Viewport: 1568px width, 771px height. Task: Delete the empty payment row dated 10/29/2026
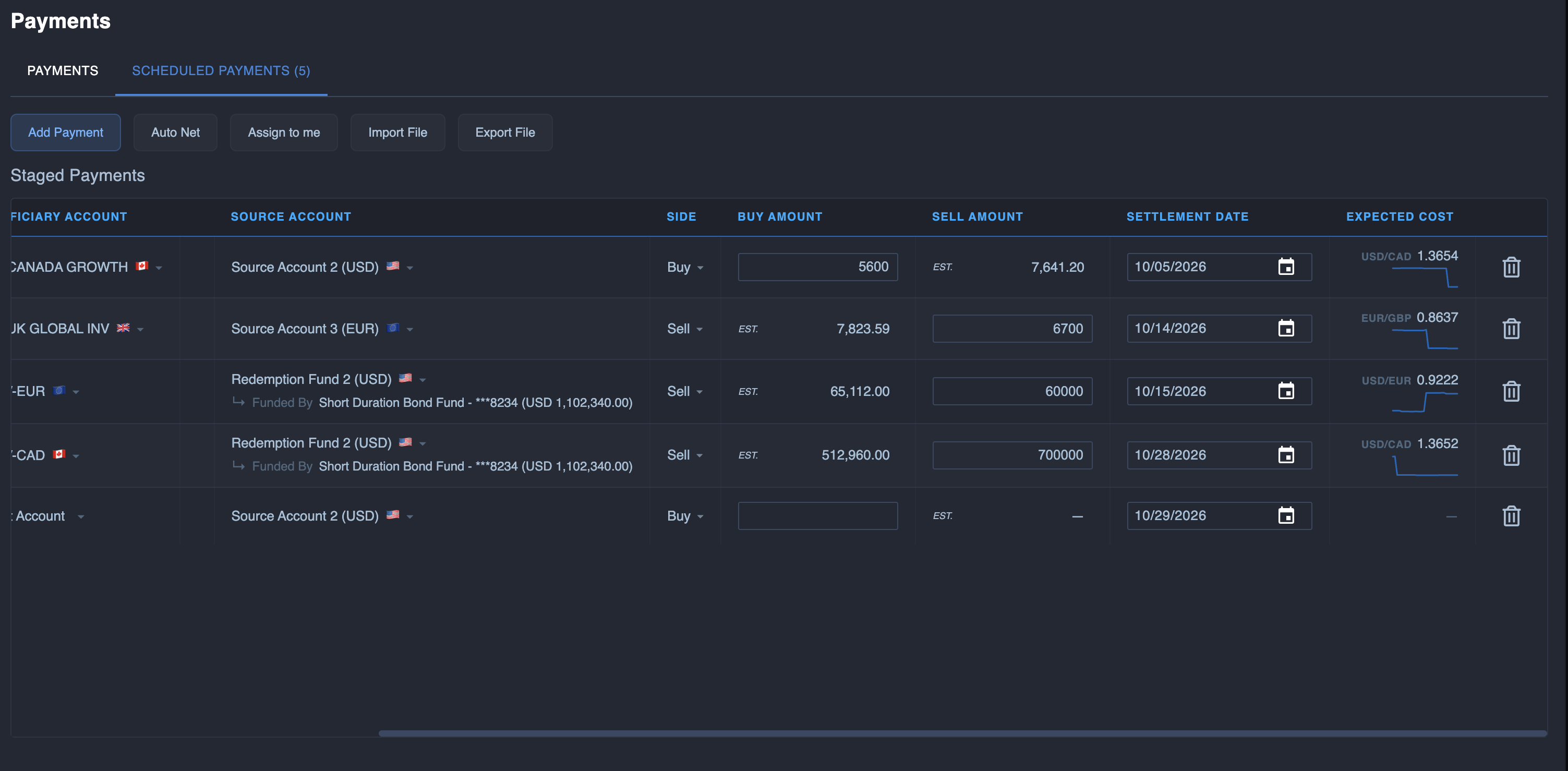[x=1511, y=516]
